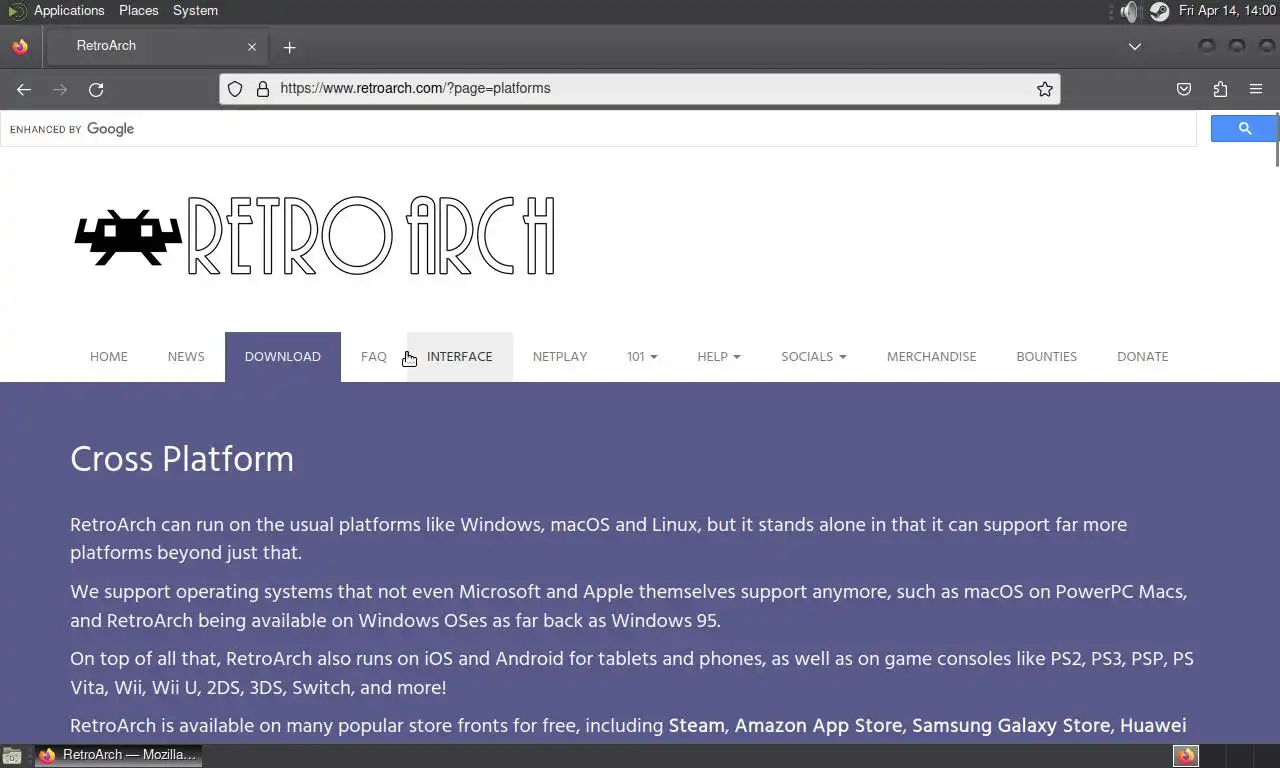Click the URL address bar
Viewport: 1280px width, 768px height.
point(640,89)
